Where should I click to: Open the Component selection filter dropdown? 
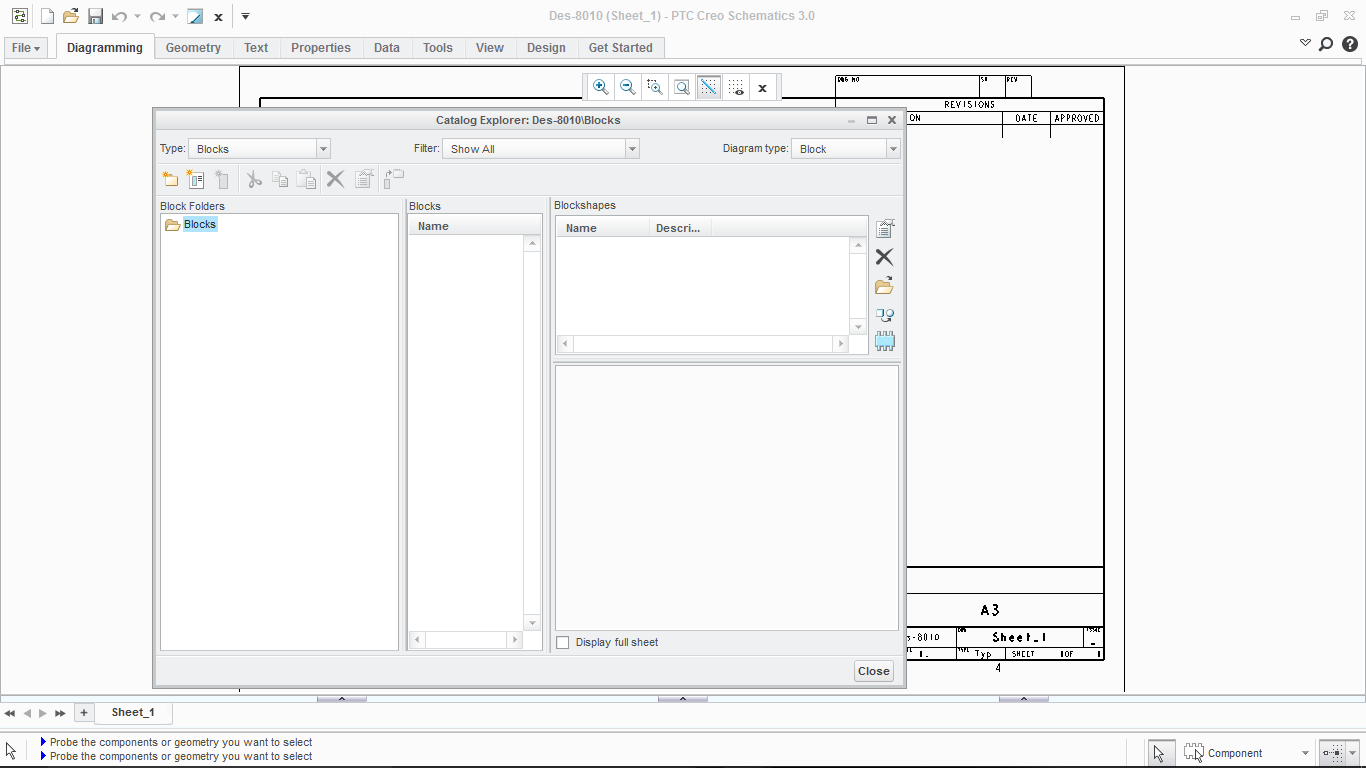[1305, 753]
